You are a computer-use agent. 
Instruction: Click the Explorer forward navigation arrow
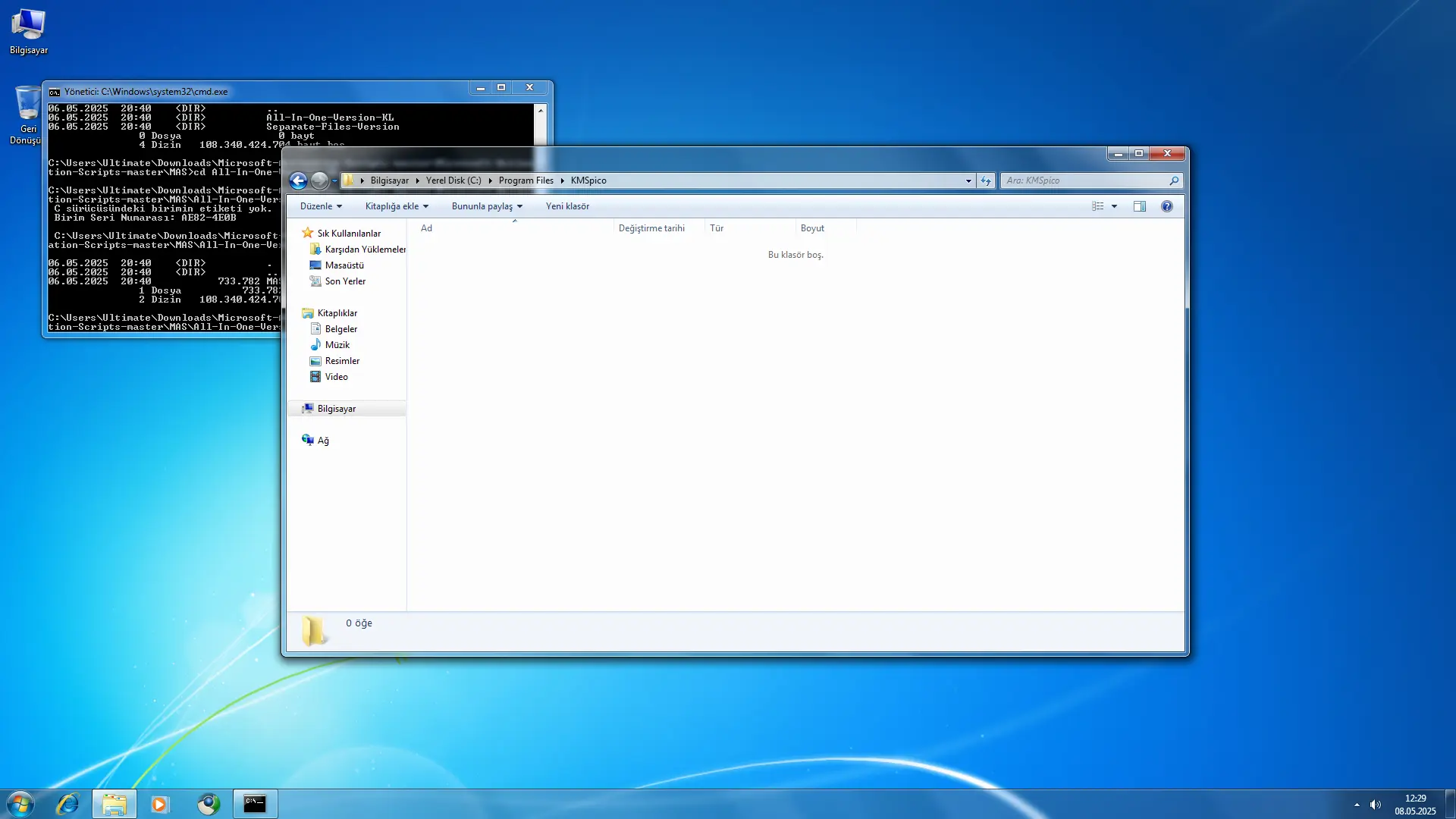coord(320,180)
